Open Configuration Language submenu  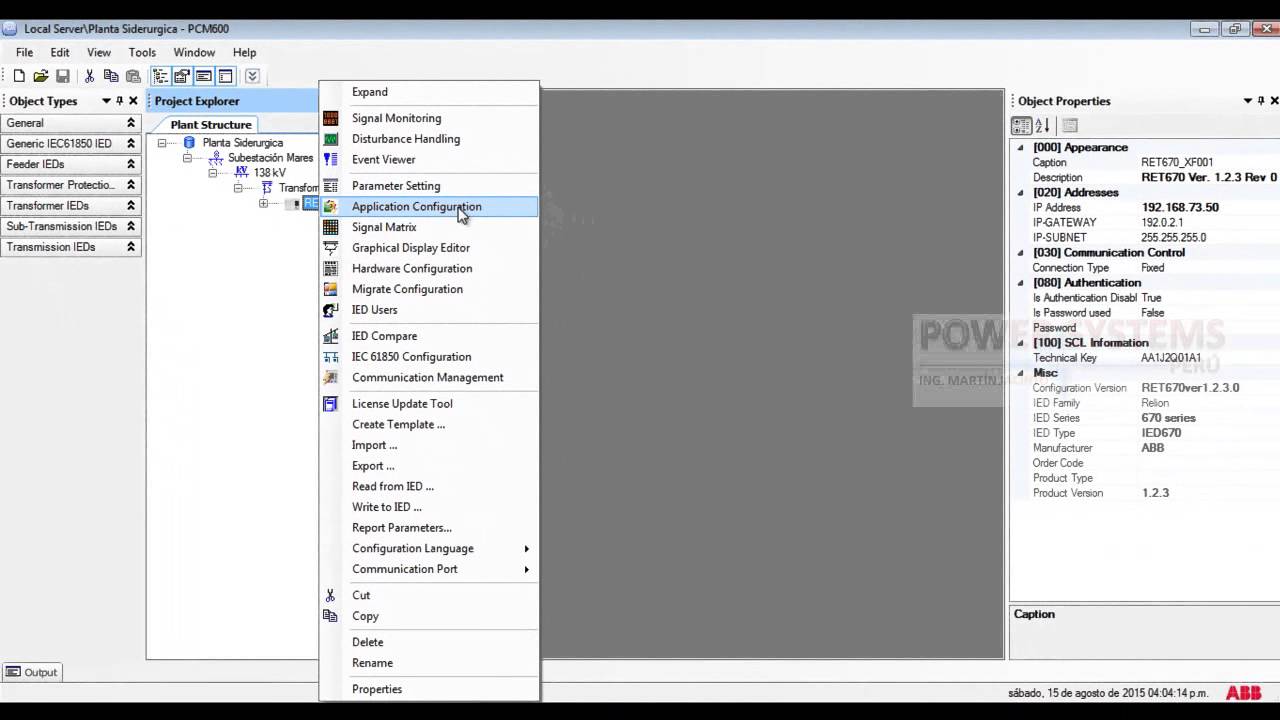point(430,549)
